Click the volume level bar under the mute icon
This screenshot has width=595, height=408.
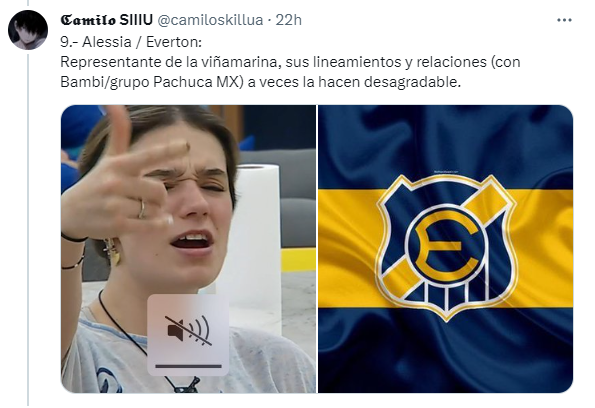click(x=188, y=366)
